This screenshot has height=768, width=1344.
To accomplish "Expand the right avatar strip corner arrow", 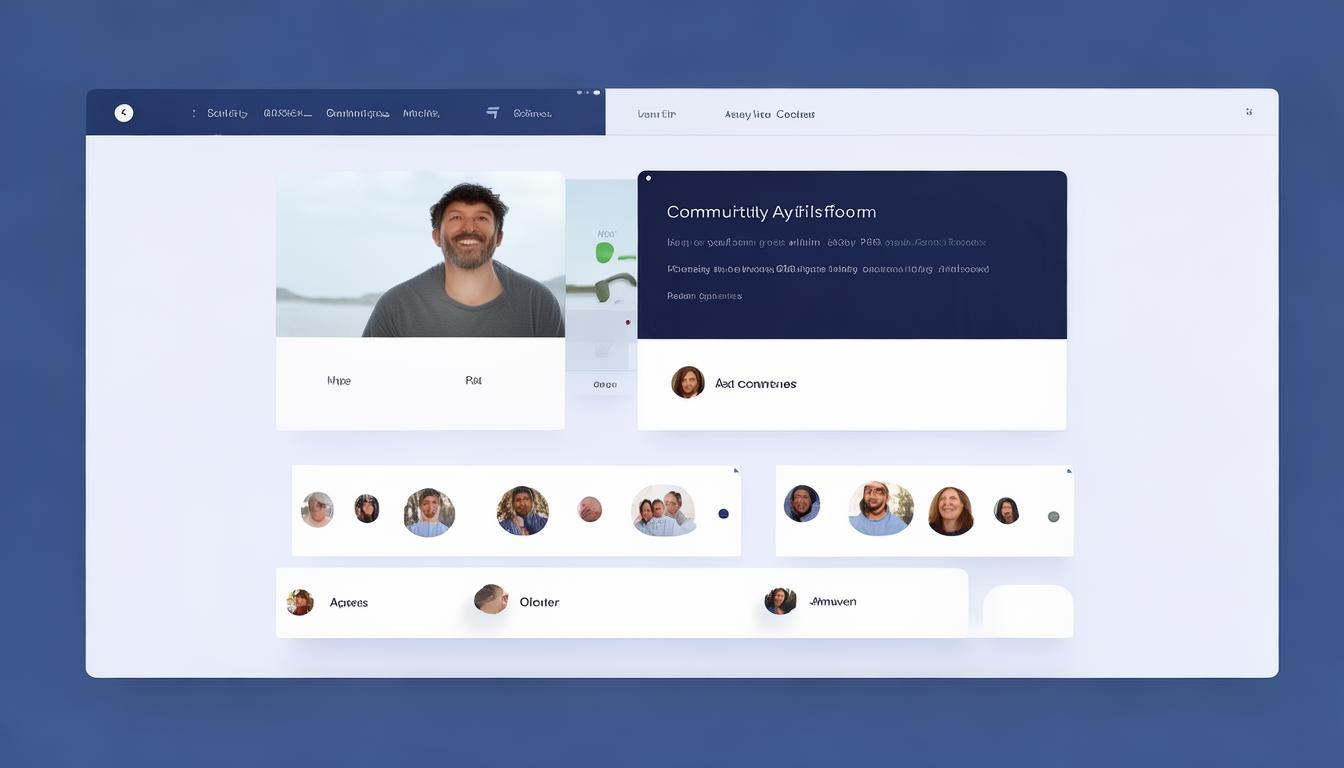I will (1068, 470).
